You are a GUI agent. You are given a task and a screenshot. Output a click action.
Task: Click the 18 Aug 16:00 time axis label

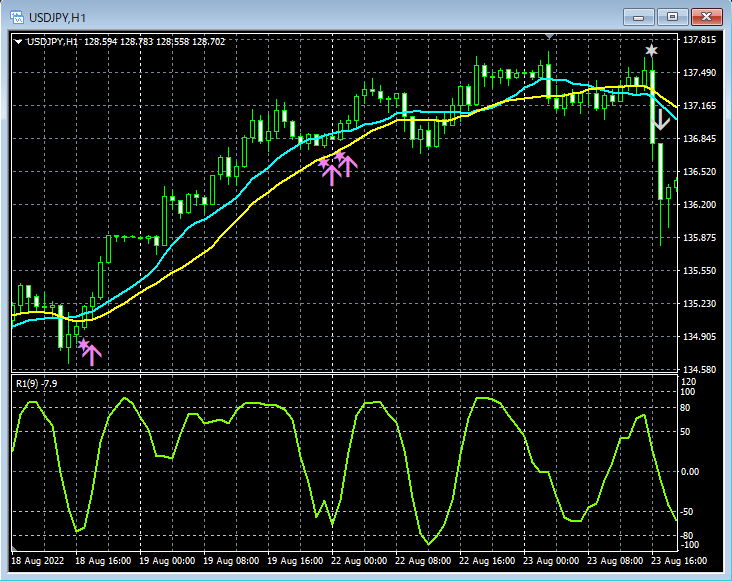(x=103, y=560)
